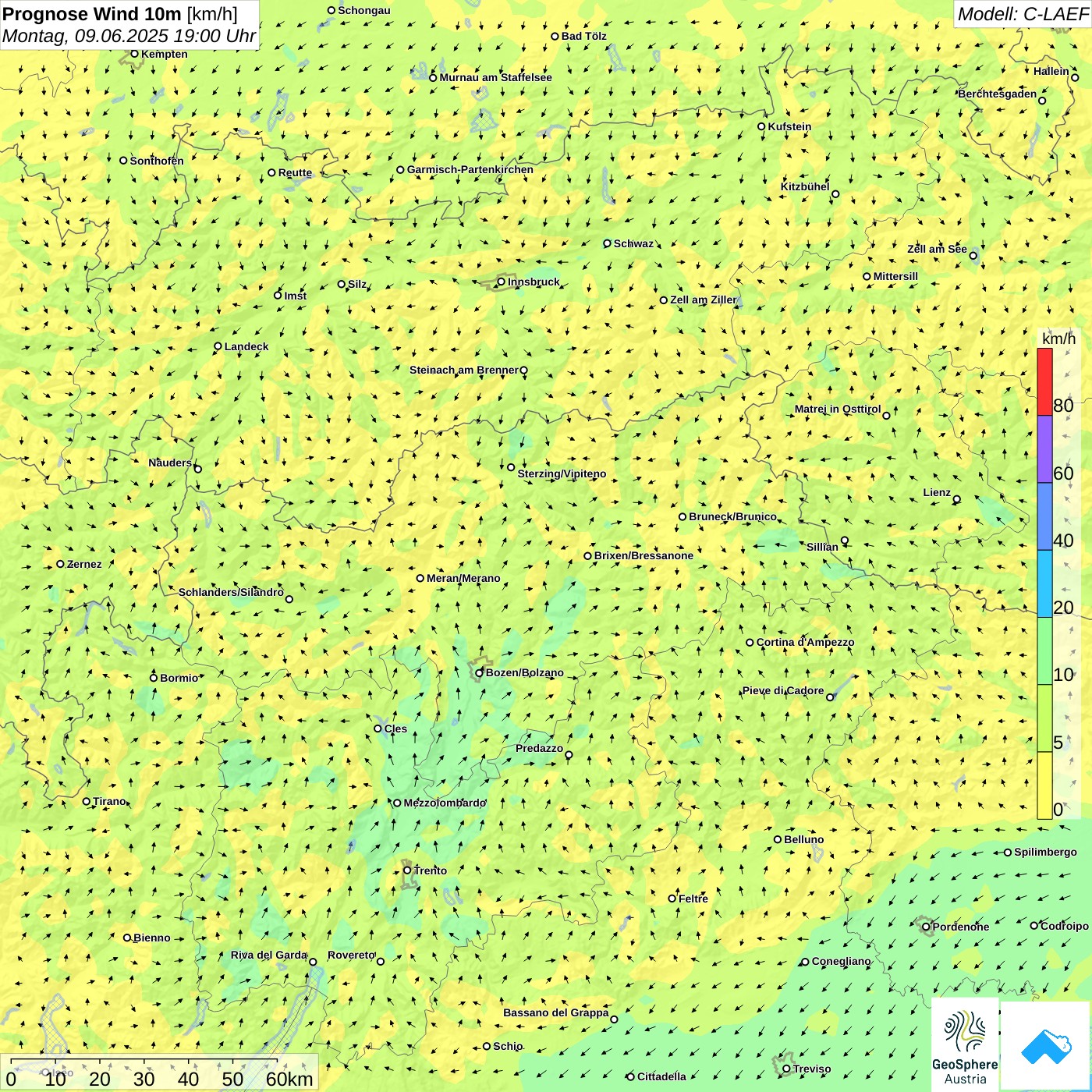
Task: Click the 'Treviso' label
Action: (x=812, y=1069)
